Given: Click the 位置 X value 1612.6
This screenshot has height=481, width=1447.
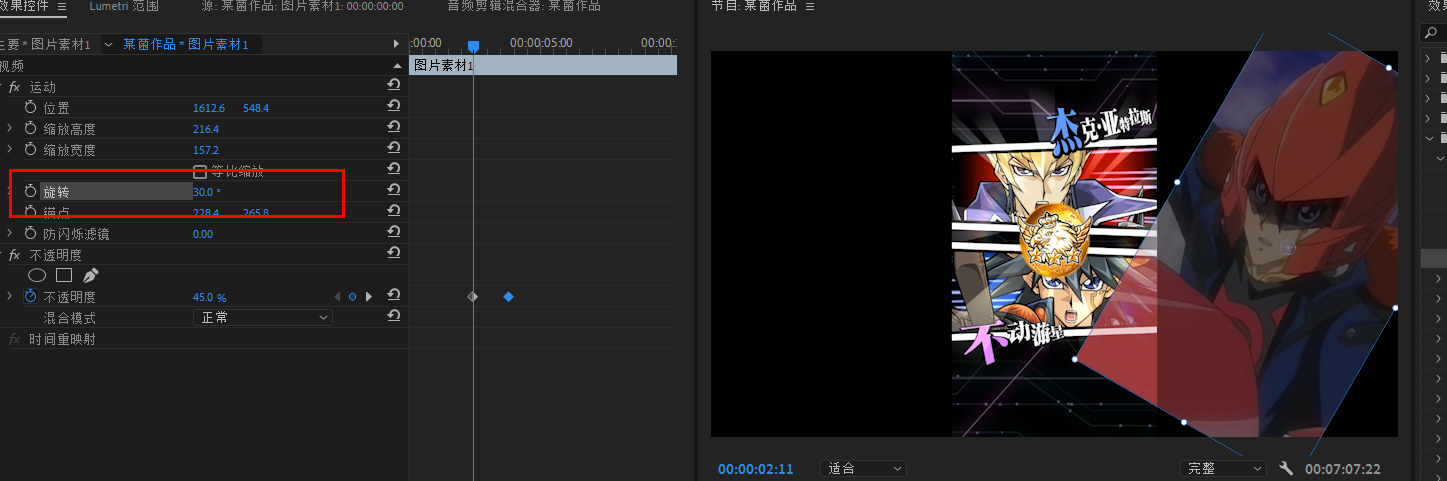Looking at the screenshot, I should [209, 108].
